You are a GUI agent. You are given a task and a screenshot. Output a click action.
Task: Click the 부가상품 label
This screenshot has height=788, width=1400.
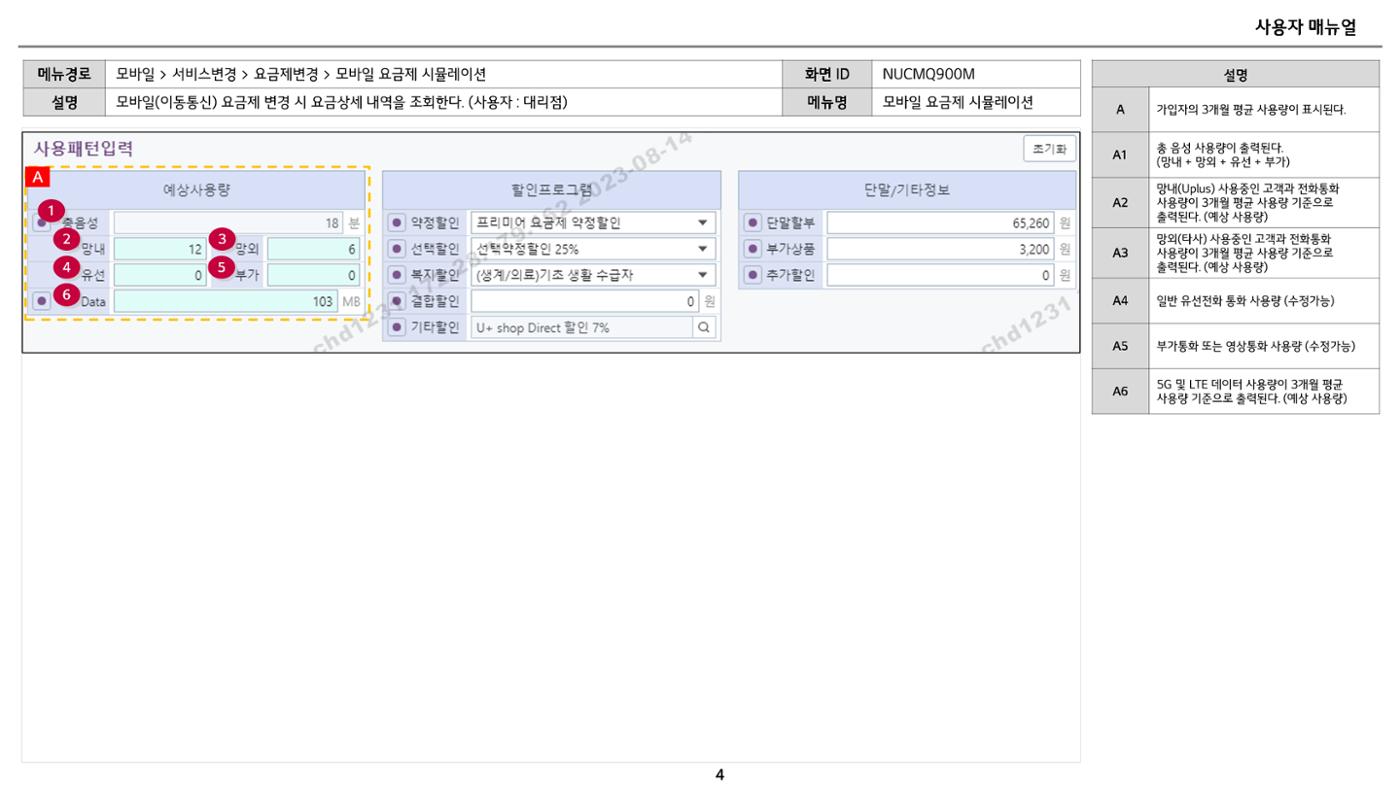(x=791, y=249)
